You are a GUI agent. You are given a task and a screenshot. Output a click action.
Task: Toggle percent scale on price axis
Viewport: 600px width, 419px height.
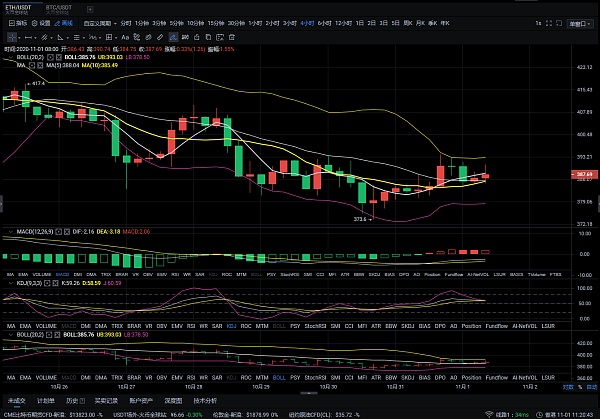point(580,387)
